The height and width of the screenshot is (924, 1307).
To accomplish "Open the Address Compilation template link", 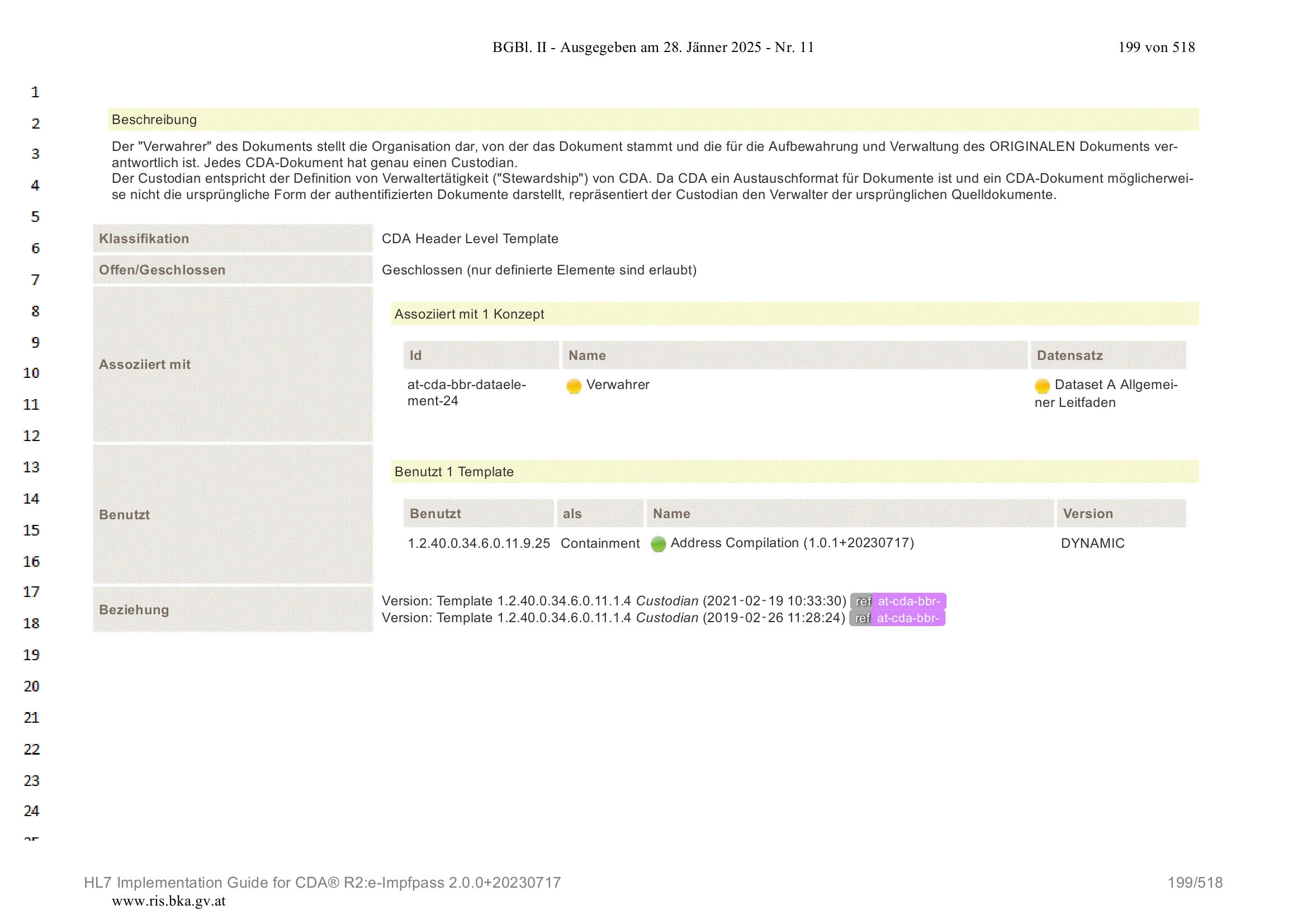I will tap(792, 543).
